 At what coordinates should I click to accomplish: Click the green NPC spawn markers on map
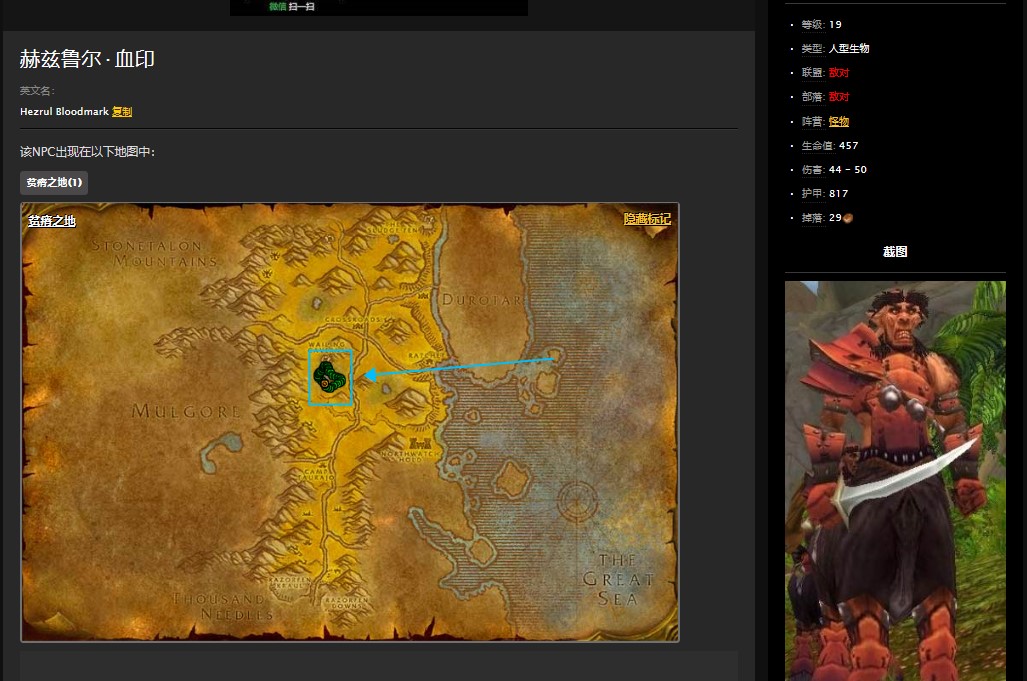[330, 377]
